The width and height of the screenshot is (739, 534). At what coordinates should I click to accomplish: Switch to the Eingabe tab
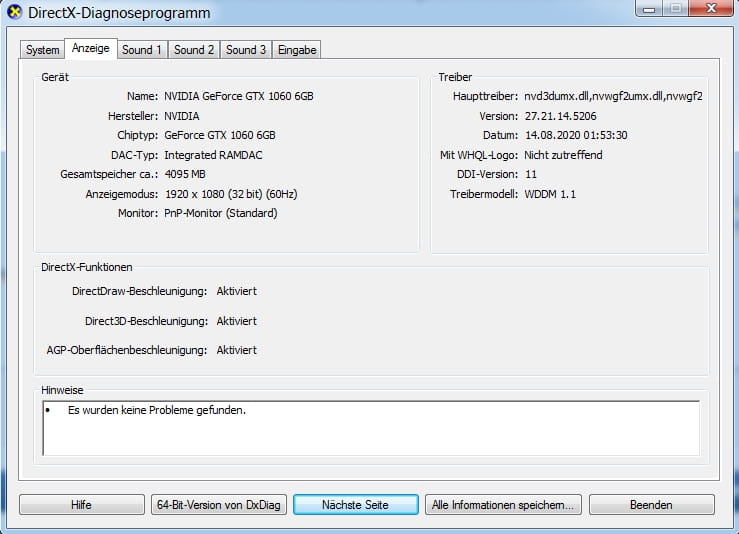pos(297,50)
